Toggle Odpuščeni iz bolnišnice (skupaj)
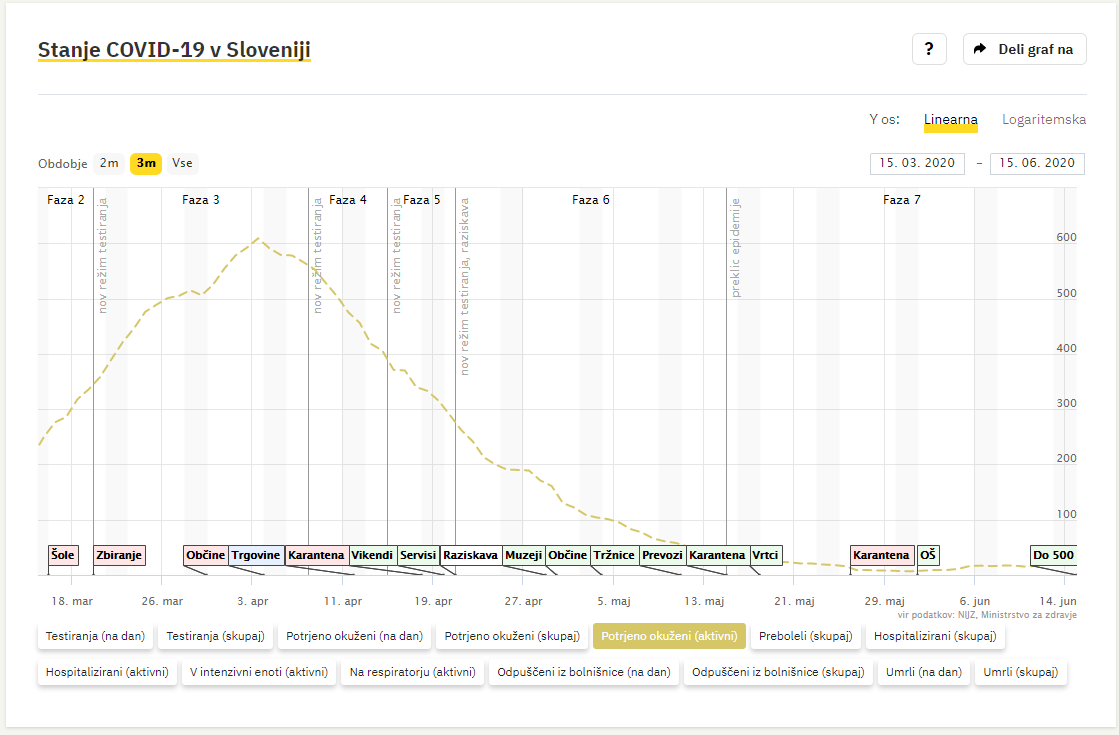Screen dimensions: 1119x735 [x=778, y=671]
